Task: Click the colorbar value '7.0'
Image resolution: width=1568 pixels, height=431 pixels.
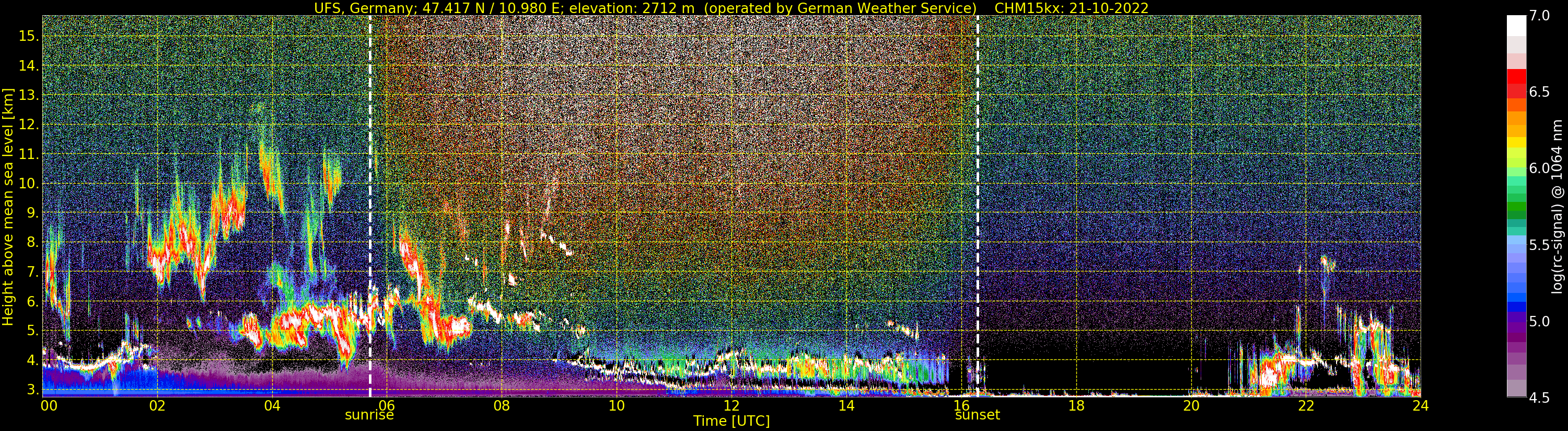Action: [1538, 16]
